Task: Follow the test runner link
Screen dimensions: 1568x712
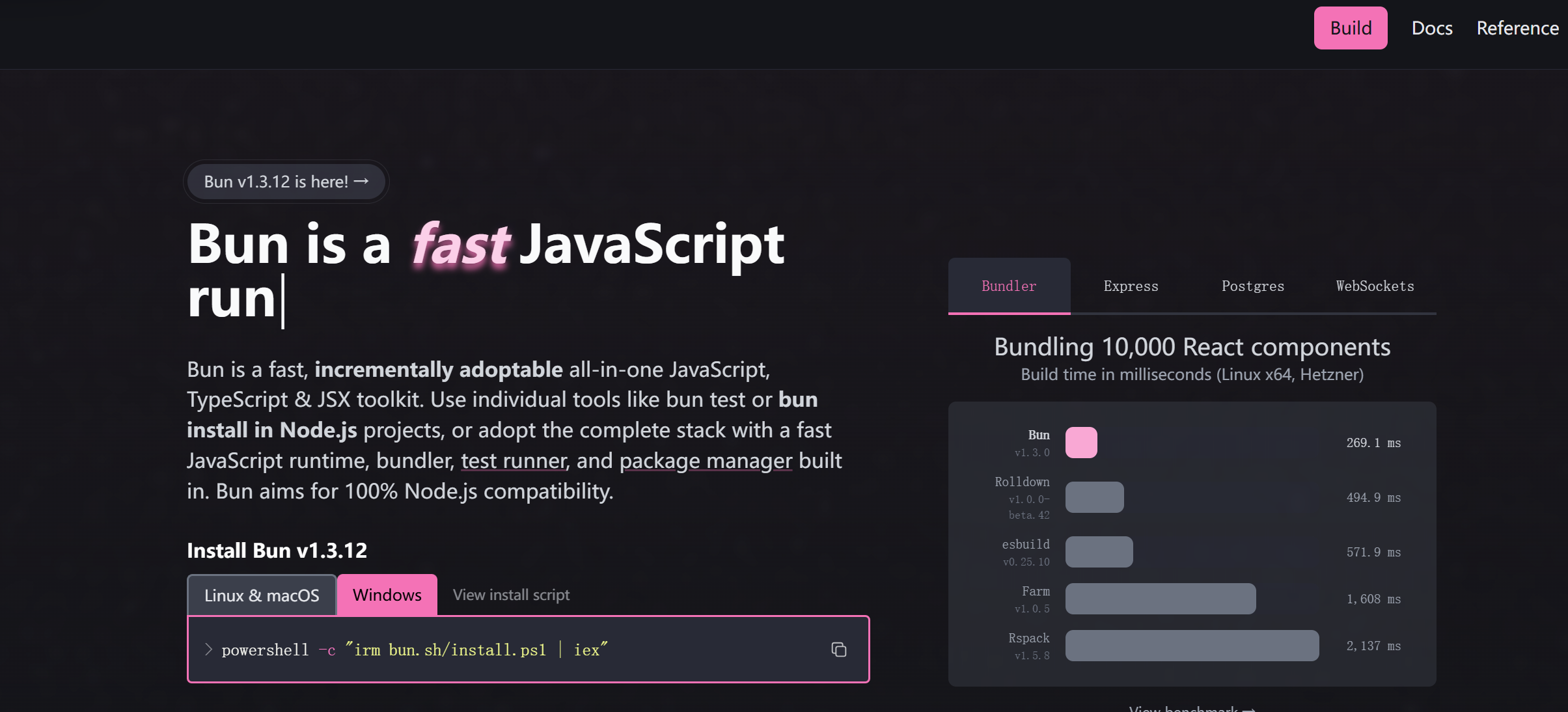Action: 514,461
